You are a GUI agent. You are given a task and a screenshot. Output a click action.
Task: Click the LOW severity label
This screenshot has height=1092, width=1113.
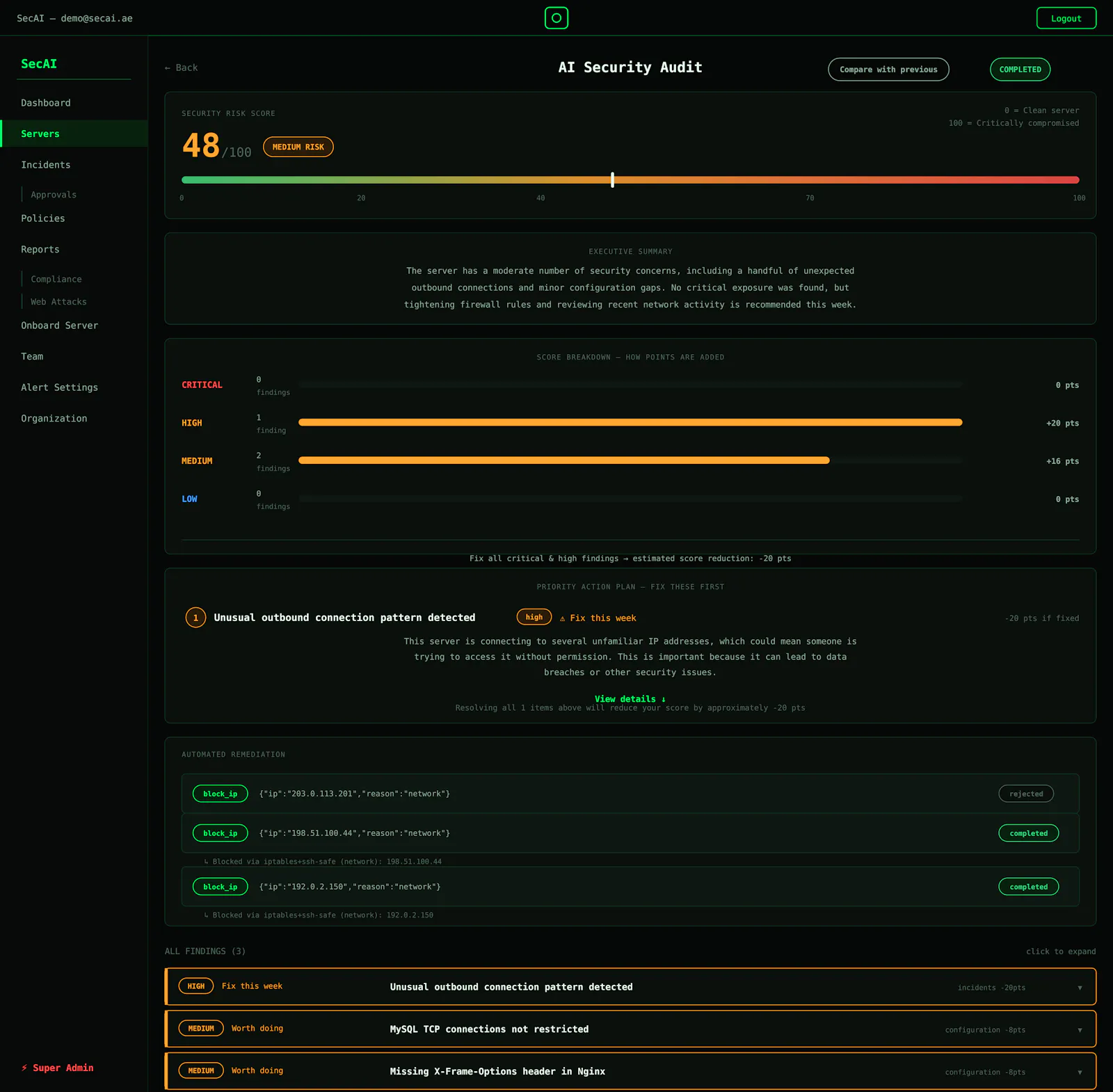[x=189, y=499]
